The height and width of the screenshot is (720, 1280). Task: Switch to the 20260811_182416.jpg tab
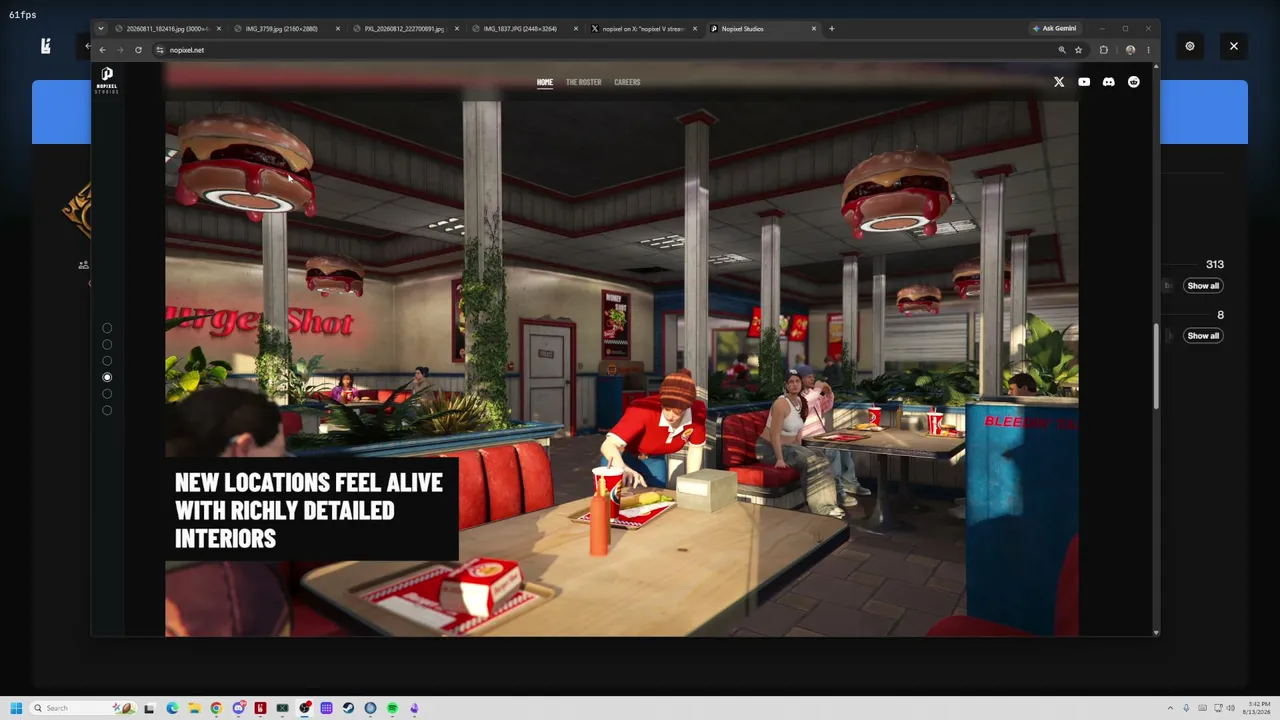pos(166,29)
